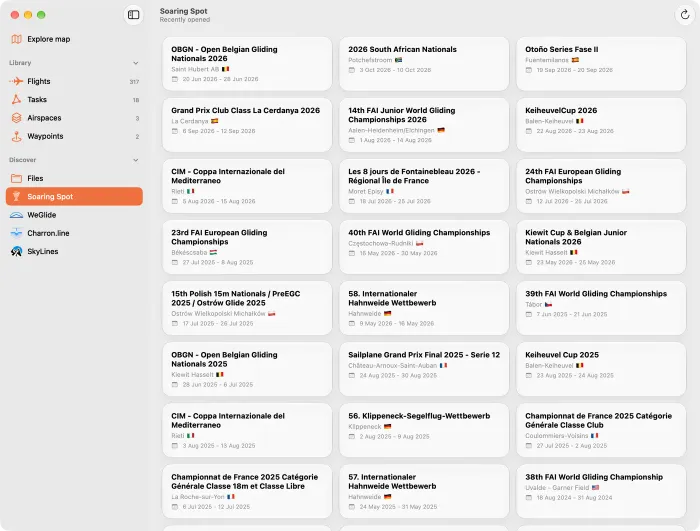Click the Files folder icon

coord(17,178)
